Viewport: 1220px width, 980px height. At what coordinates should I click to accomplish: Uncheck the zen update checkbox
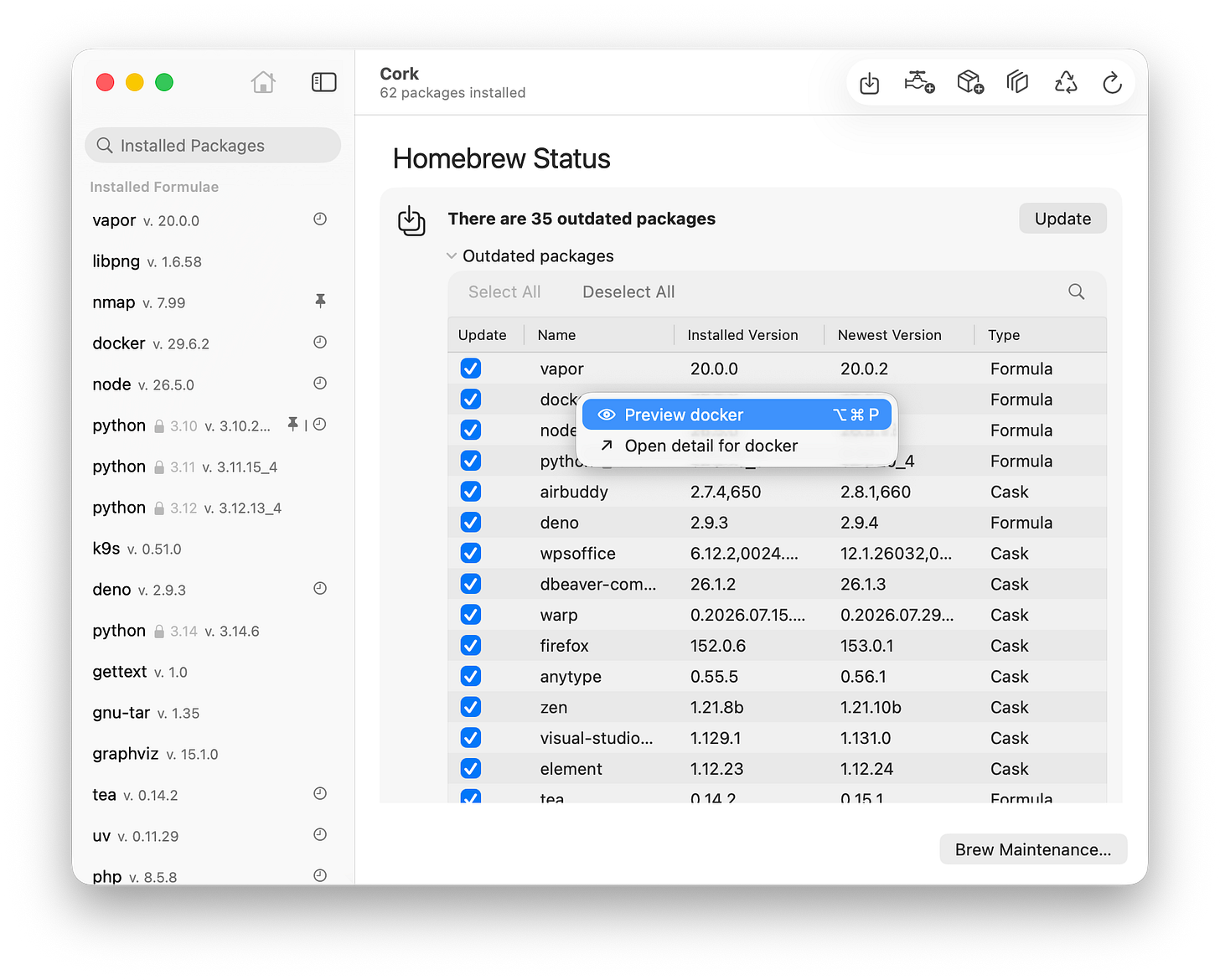click(x=471, y=707)
